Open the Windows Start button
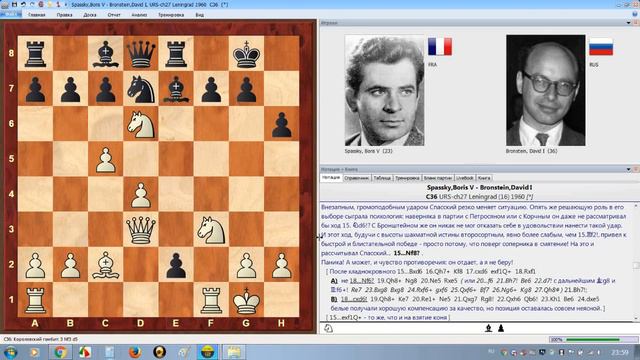The width and height of the screenshot is (640, 360). [x=10, y=352]
